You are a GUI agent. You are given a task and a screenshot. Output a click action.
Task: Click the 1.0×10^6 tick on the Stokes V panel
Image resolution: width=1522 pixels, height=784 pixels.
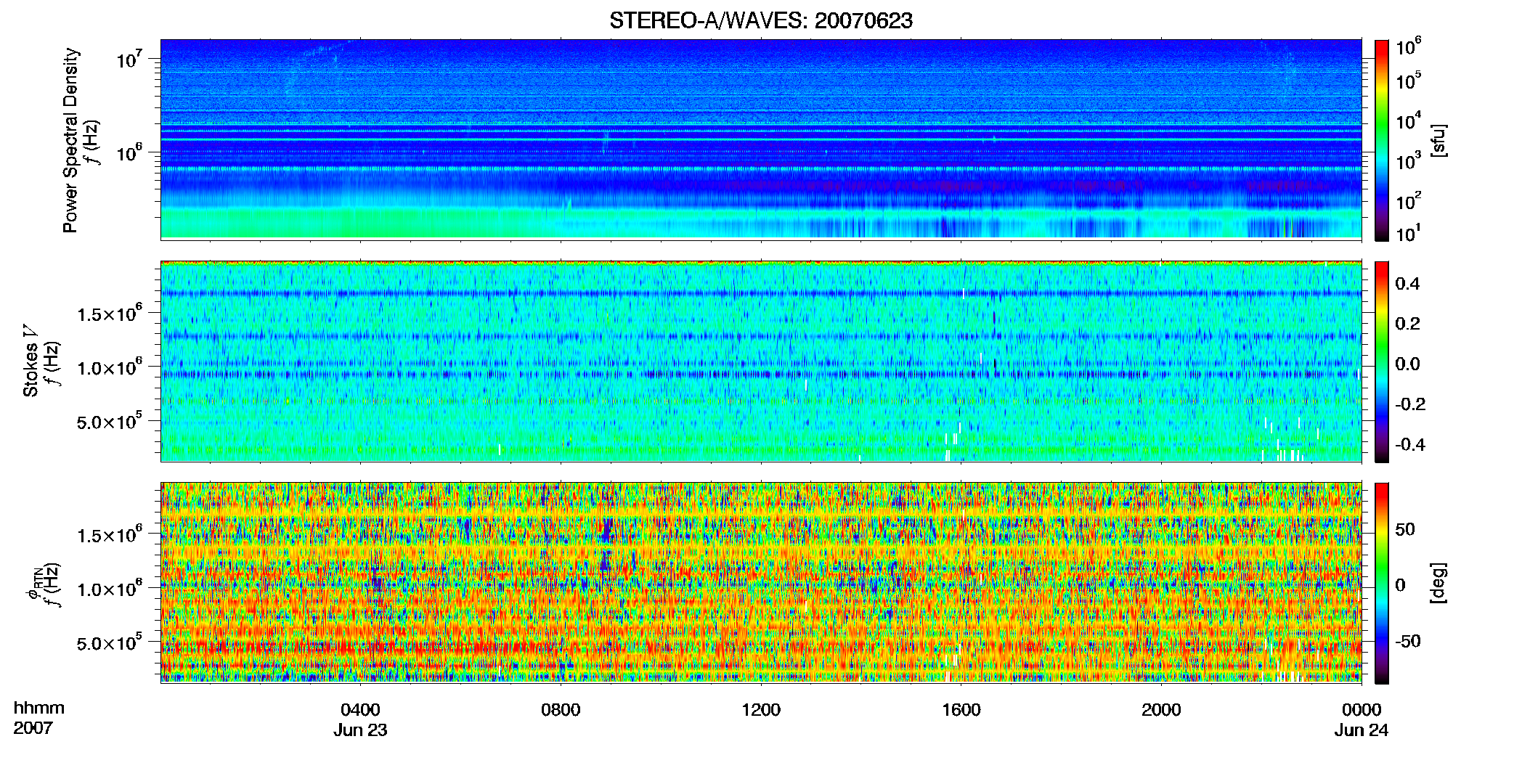110,367
